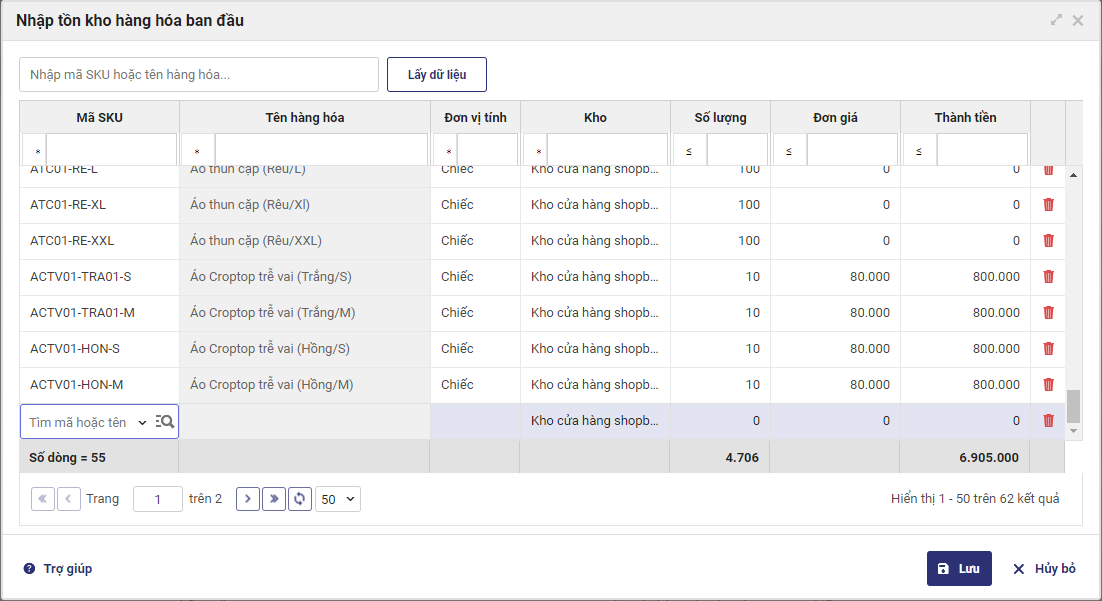Focus the SKU or product name search field
This screenshot has height=601, width=1102.
tap(199, 75)
